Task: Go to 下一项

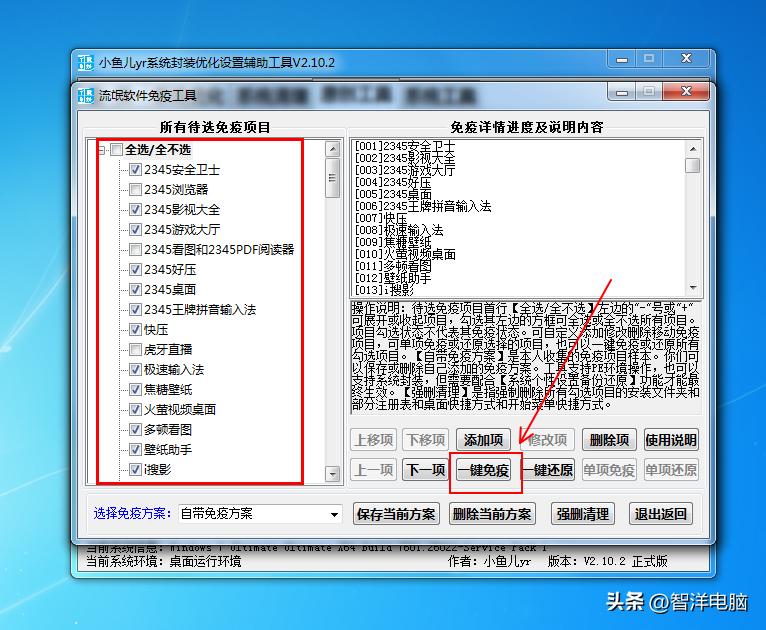Action: (426, 470)
